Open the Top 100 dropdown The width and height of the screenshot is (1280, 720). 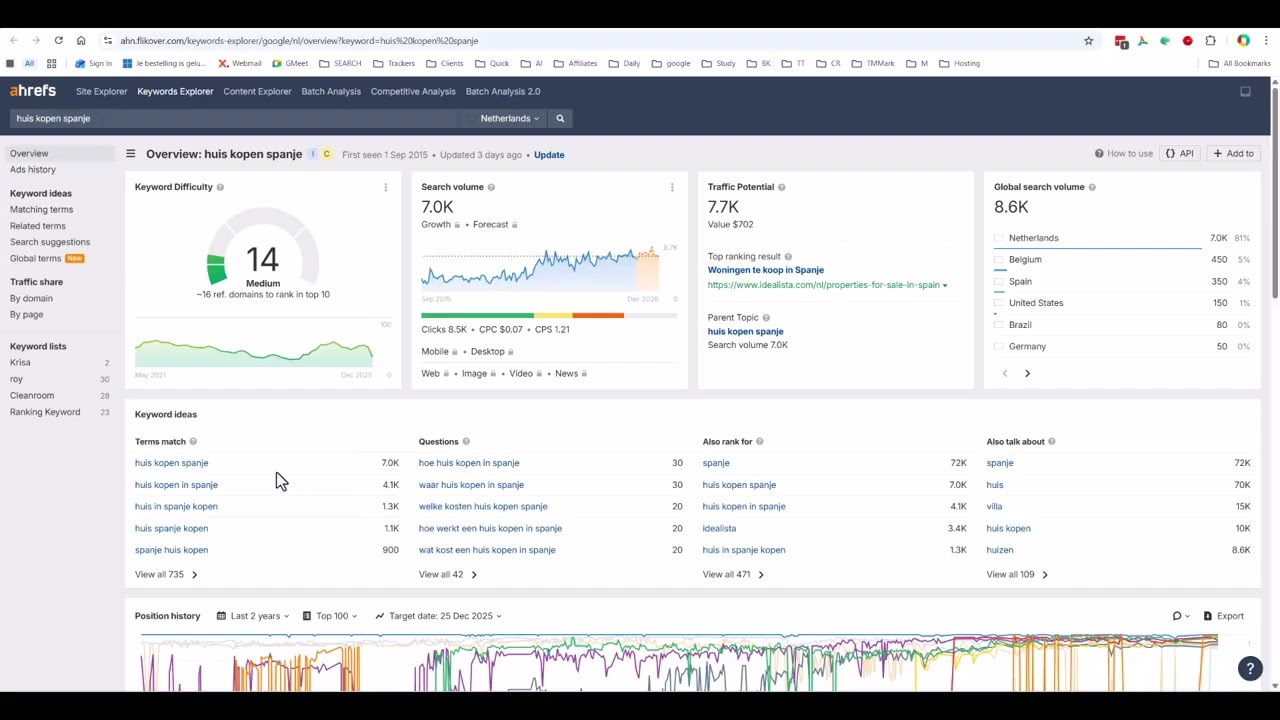click(330, 616)
